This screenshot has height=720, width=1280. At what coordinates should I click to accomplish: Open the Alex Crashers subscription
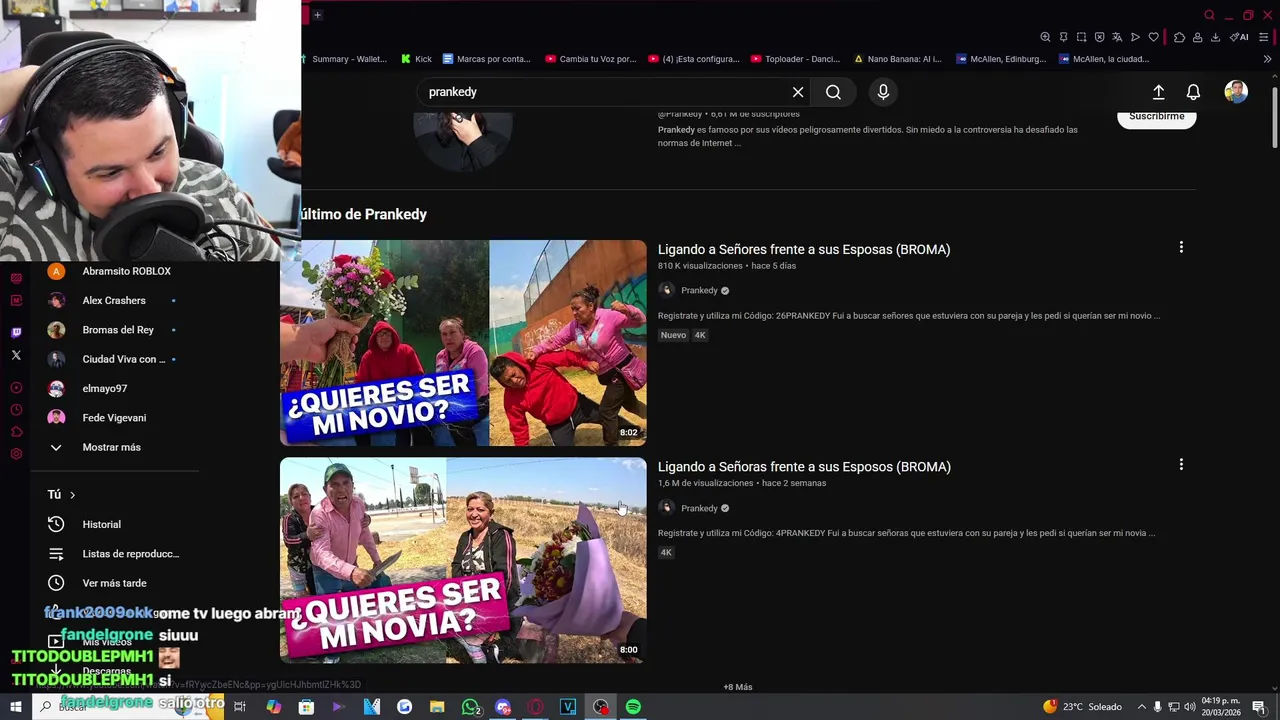tap(115, 300)
